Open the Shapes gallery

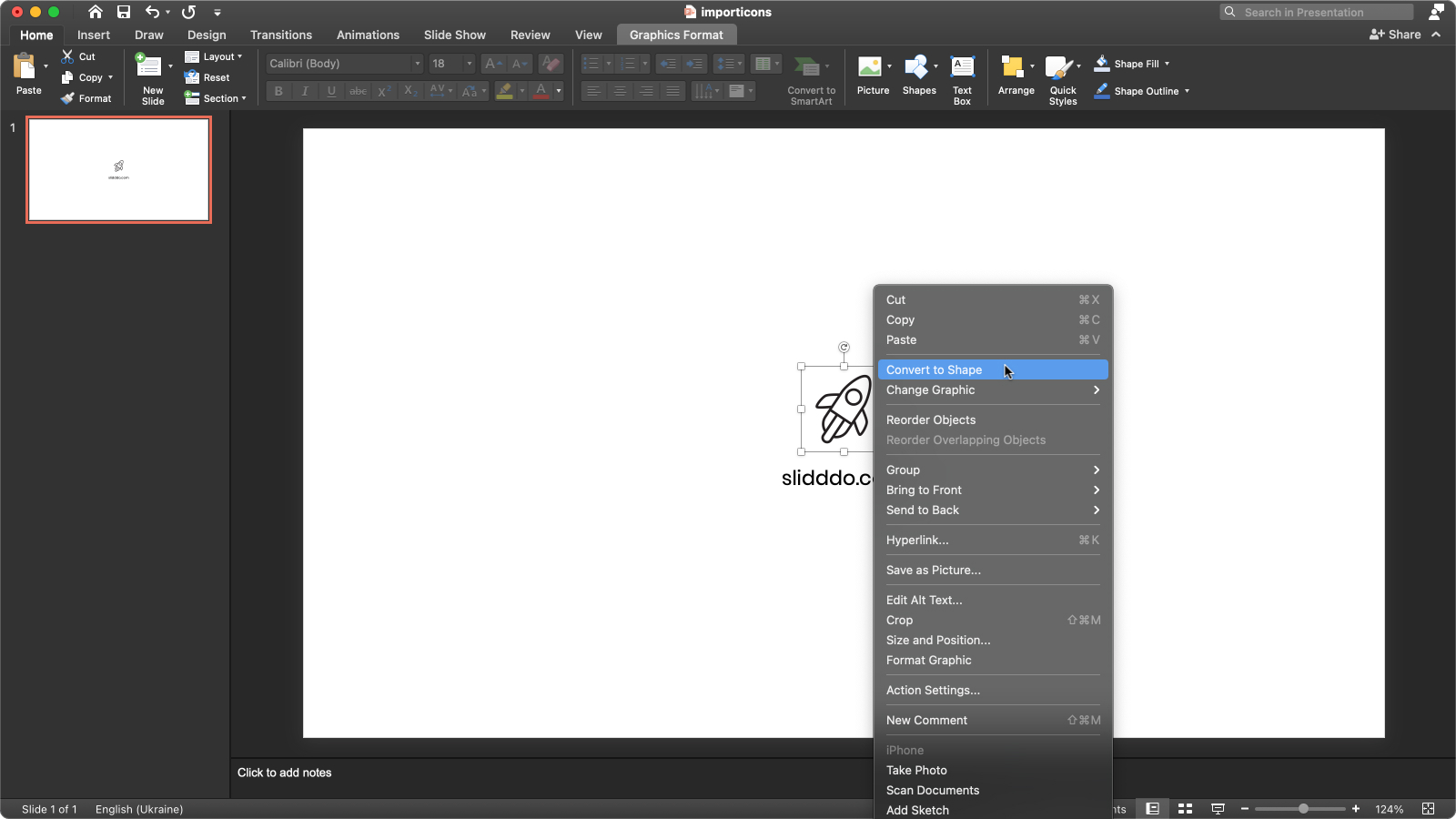click(919, 76)
